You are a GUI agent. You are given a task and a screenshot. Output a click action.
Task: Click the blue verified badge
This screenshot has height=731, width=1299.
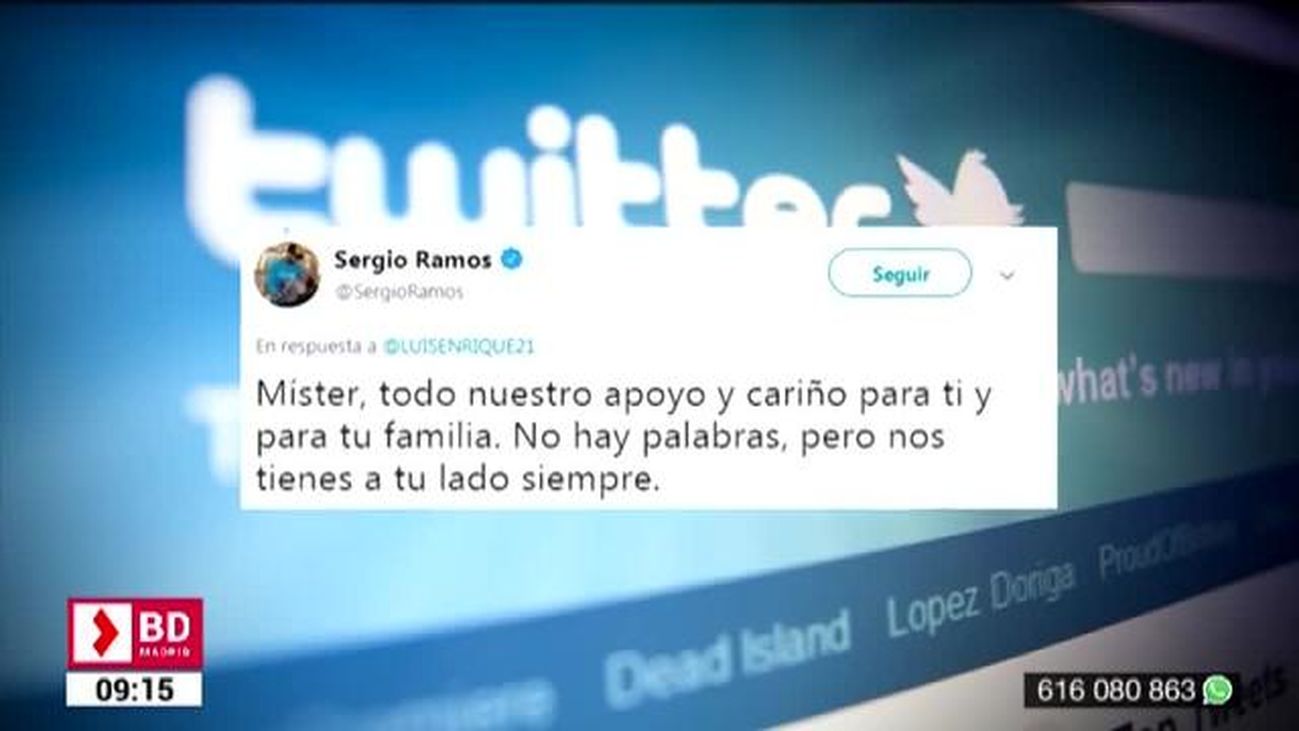[511, 260]
